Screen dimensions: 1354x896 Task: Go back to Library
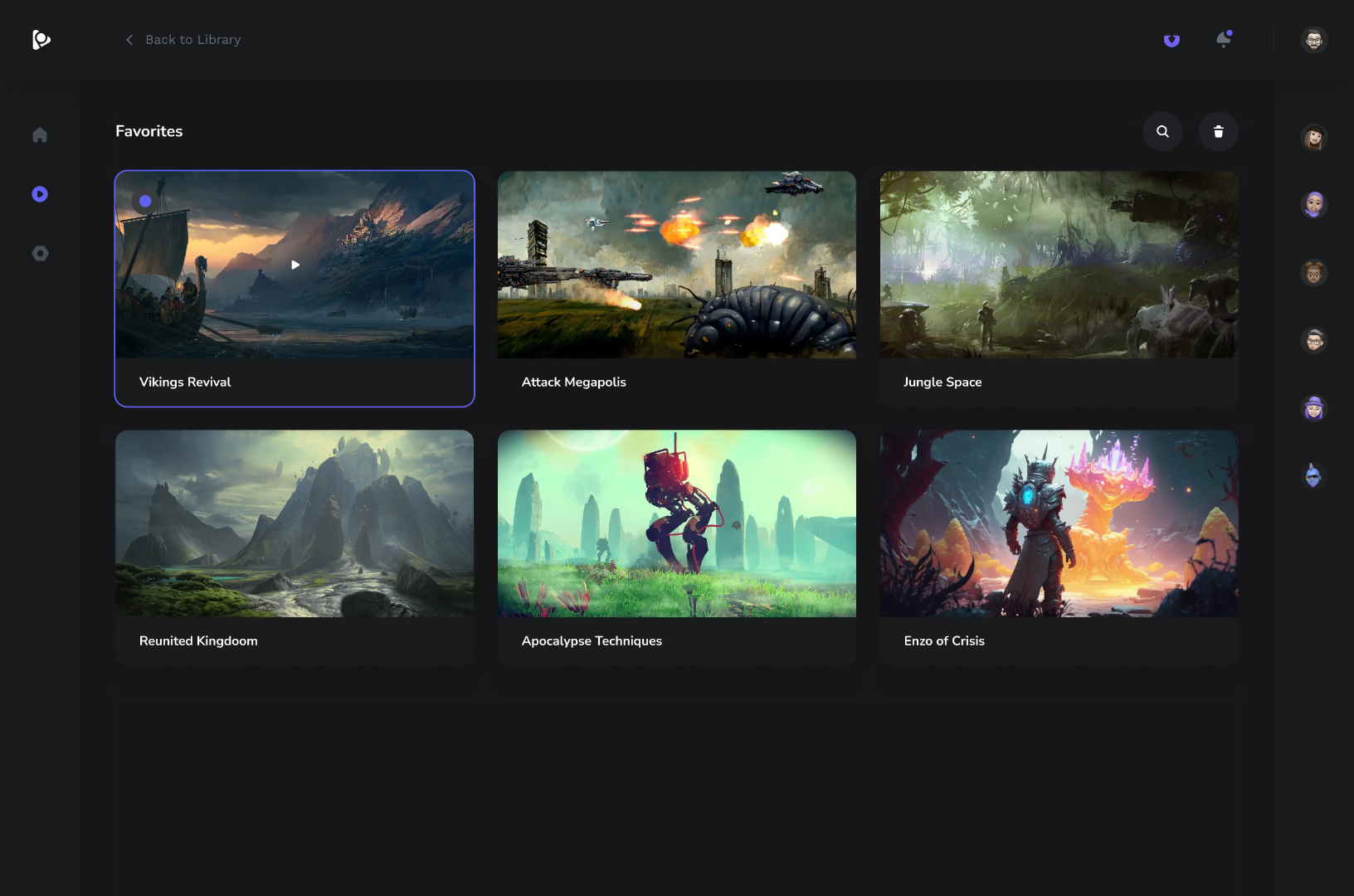(183, 40)
